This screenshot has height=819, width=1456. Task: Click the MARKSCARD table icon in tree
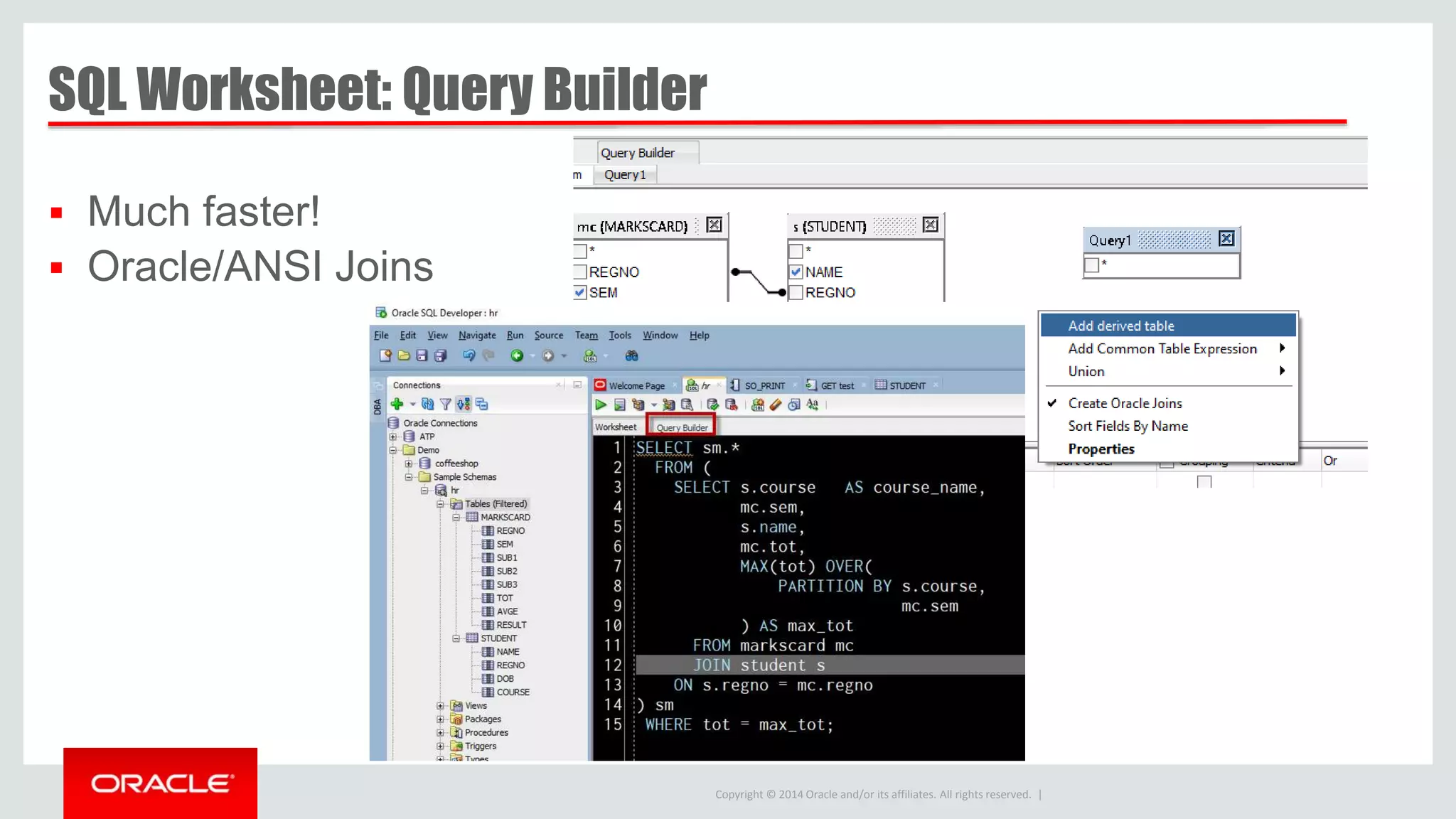(472, 517)
